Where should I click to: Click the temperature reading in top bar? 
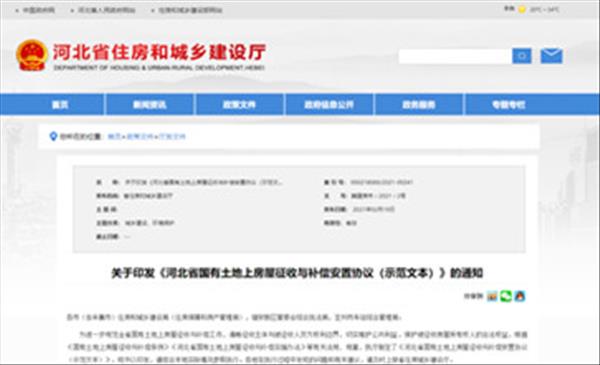pyautogui.click(x=545, y=10)
